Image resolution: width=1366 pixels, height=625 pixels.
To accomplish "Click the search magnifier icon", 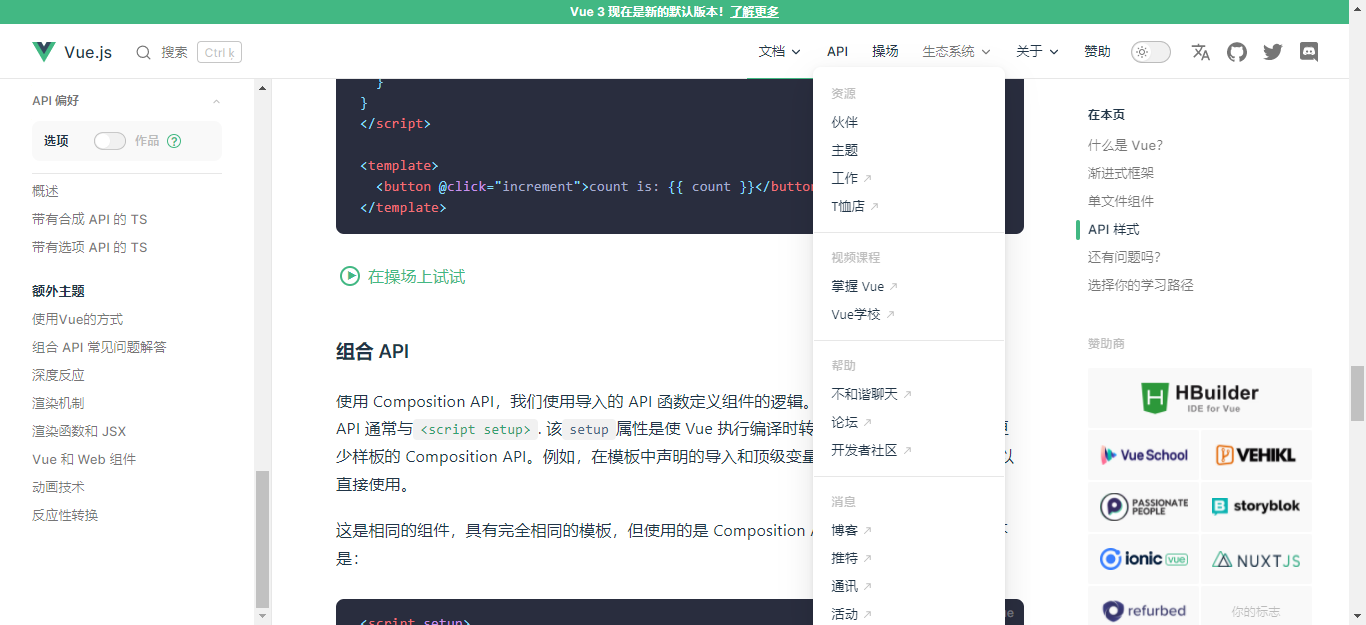I will tap(144, 52).
